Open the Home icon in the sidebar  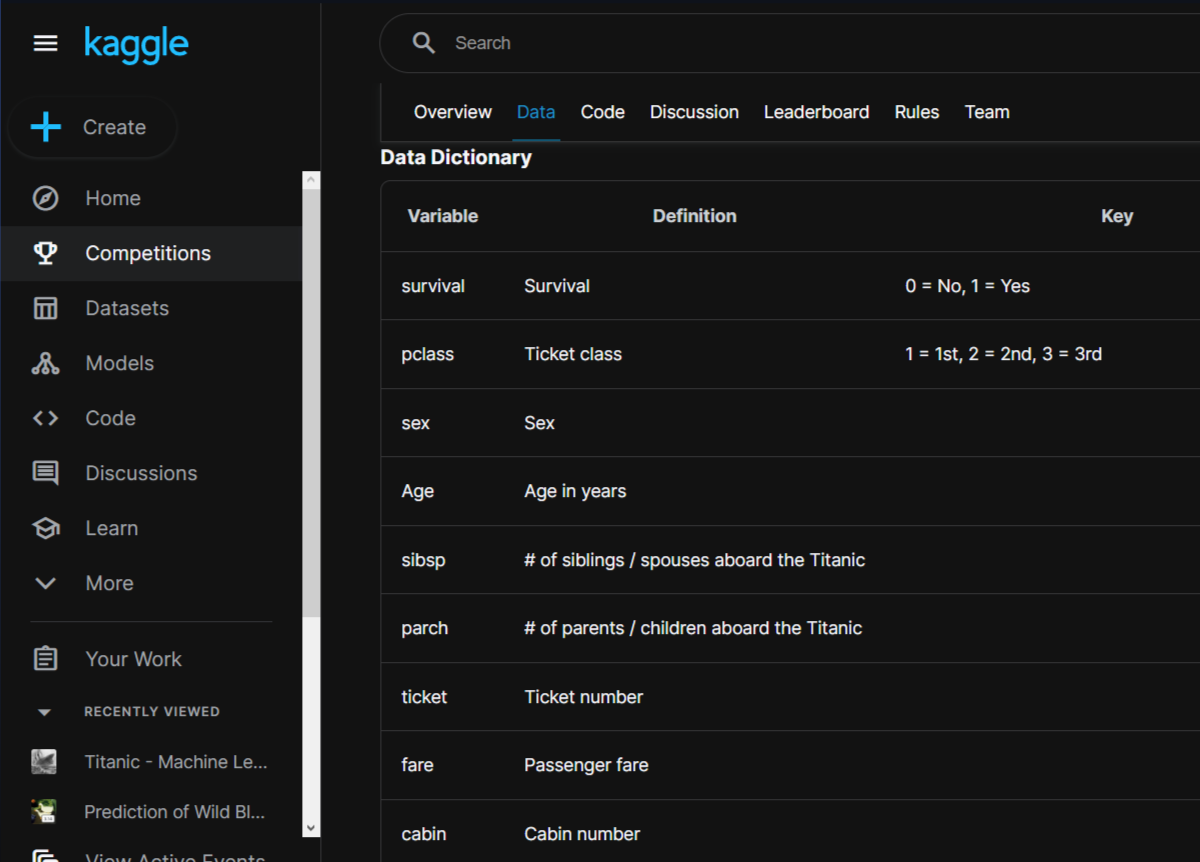pos(45,198)
